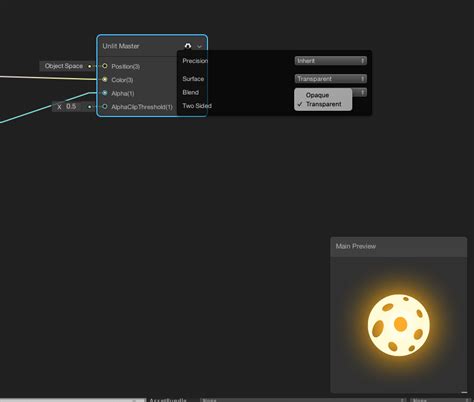Click the AlphaClipThreshold(1) input port
This screenshot has width=474, height=402.
coord(105,107)
